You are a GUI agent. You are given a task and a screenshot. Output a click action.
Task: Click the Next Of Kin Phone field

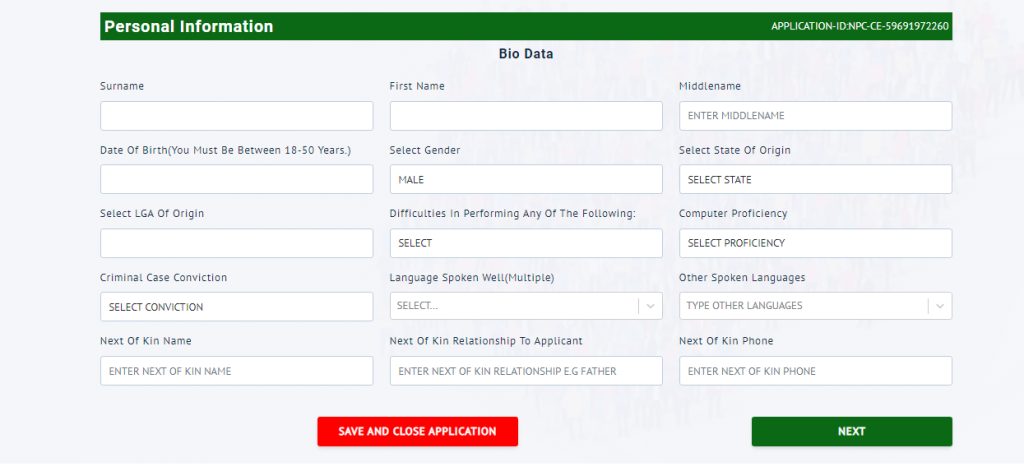point(815,370)
